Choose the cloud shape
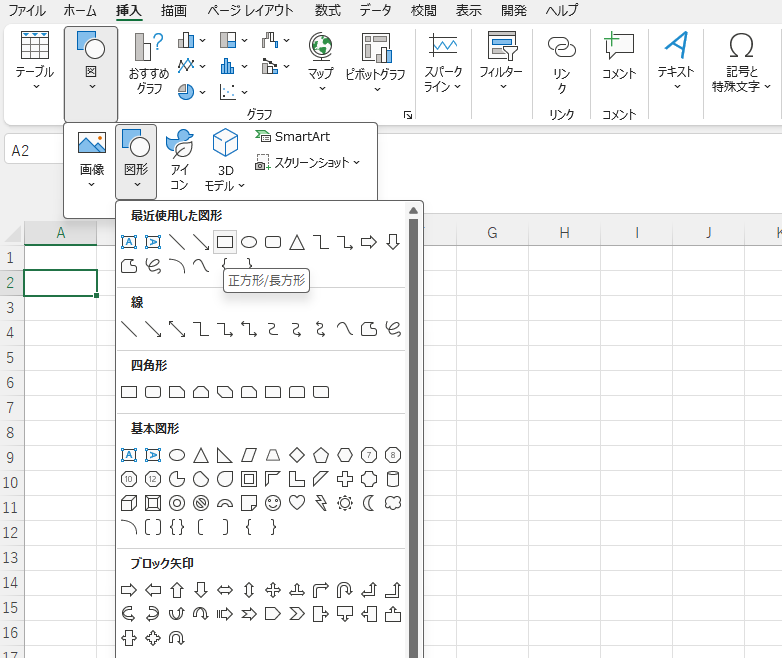 pos(393,503)
